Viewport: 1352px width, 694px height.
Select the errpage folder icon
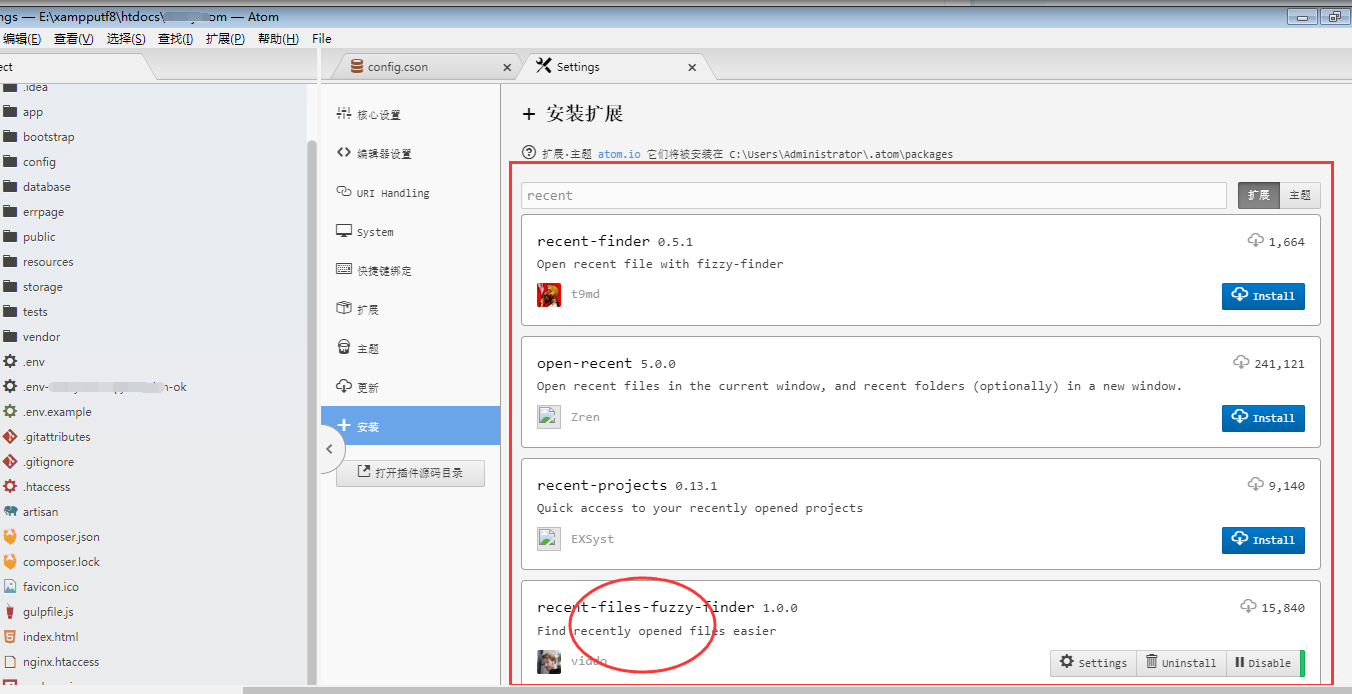click(x=10, y=211)
